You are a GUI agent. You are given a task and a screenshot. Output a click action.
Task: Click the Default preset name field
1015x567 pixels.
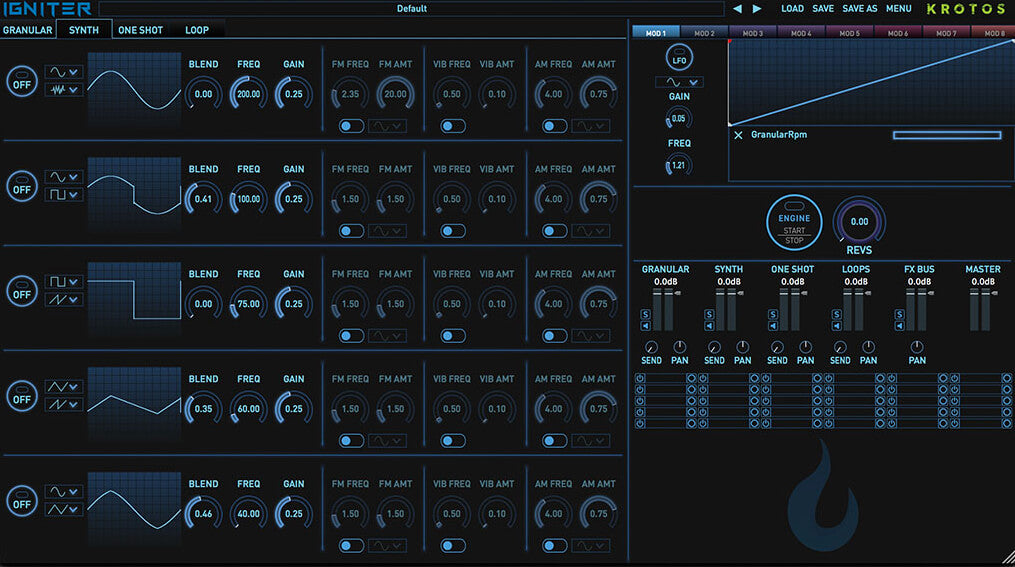point(411,9)
